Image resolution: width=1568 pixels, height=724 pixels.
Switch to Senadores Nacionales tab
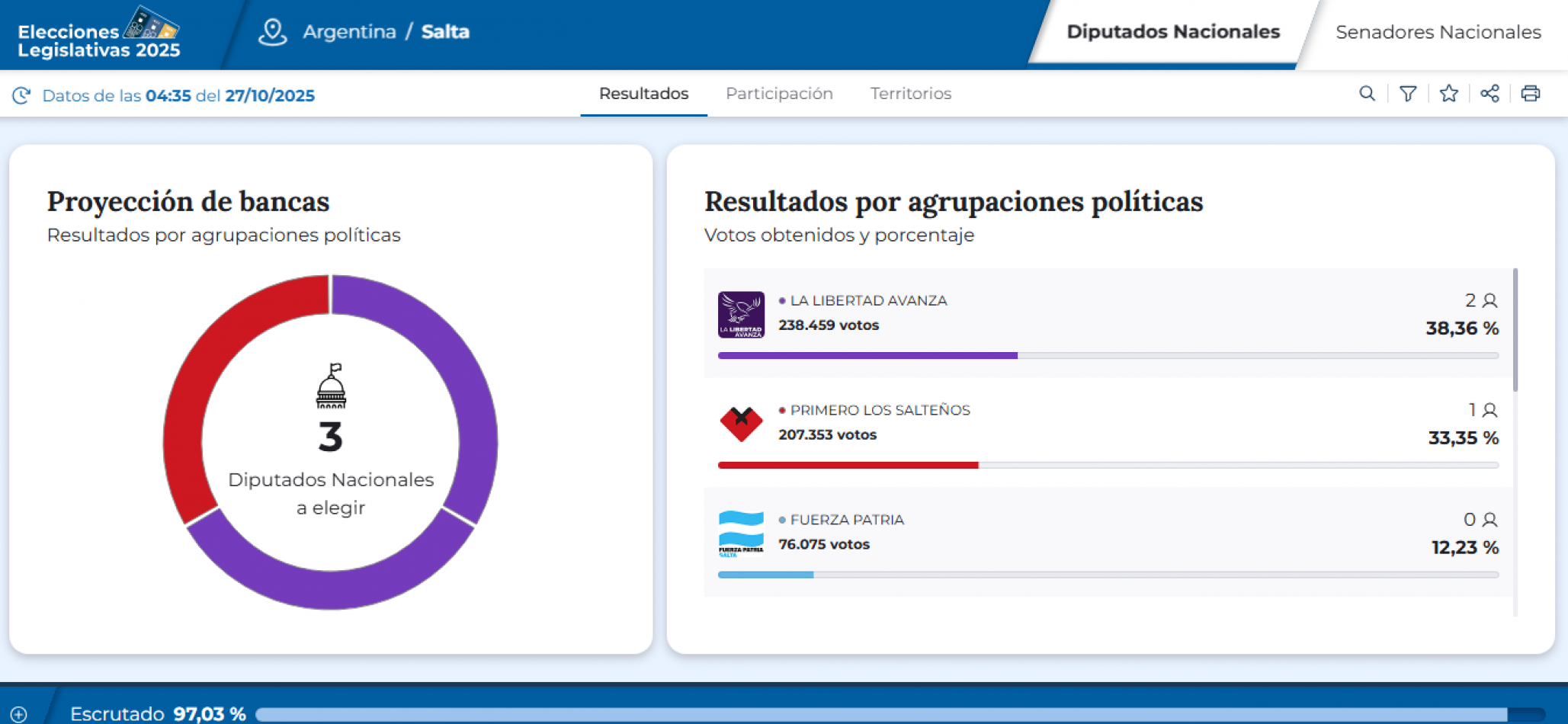(1438, 32)
